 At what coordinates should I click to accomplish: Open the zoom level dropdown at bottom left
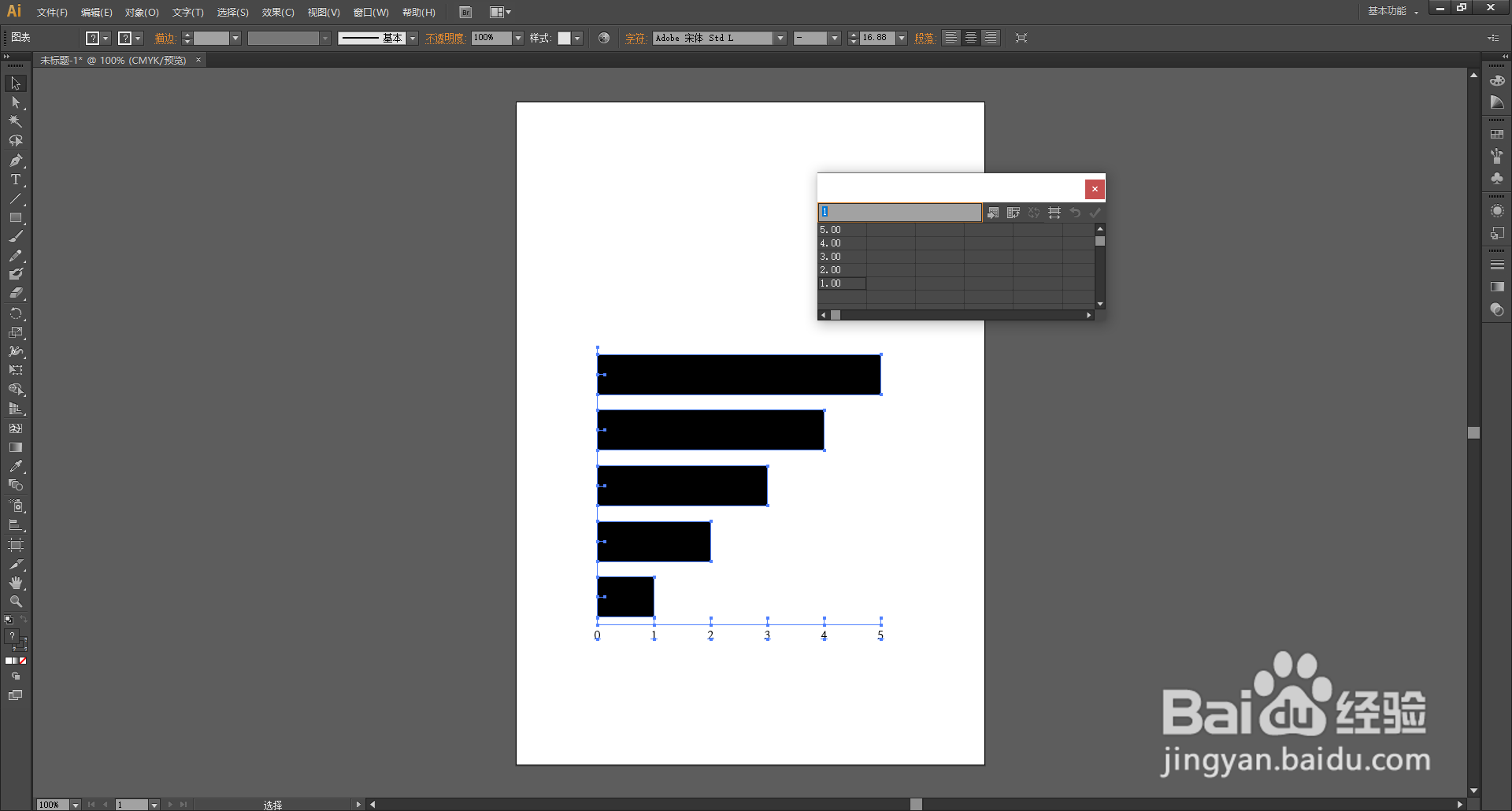76,805
